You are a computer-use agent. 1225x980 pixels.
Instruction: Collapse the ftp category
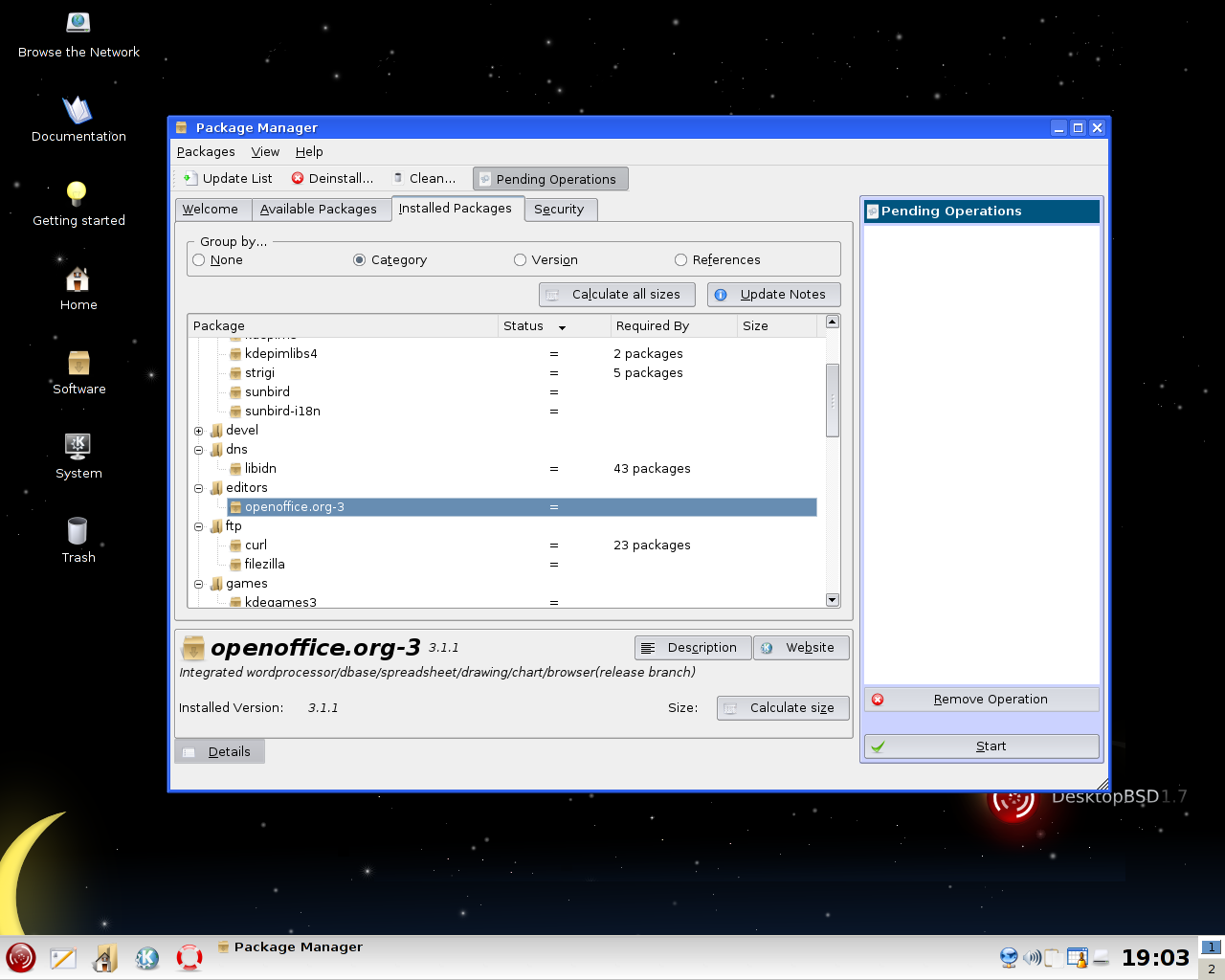199,526
